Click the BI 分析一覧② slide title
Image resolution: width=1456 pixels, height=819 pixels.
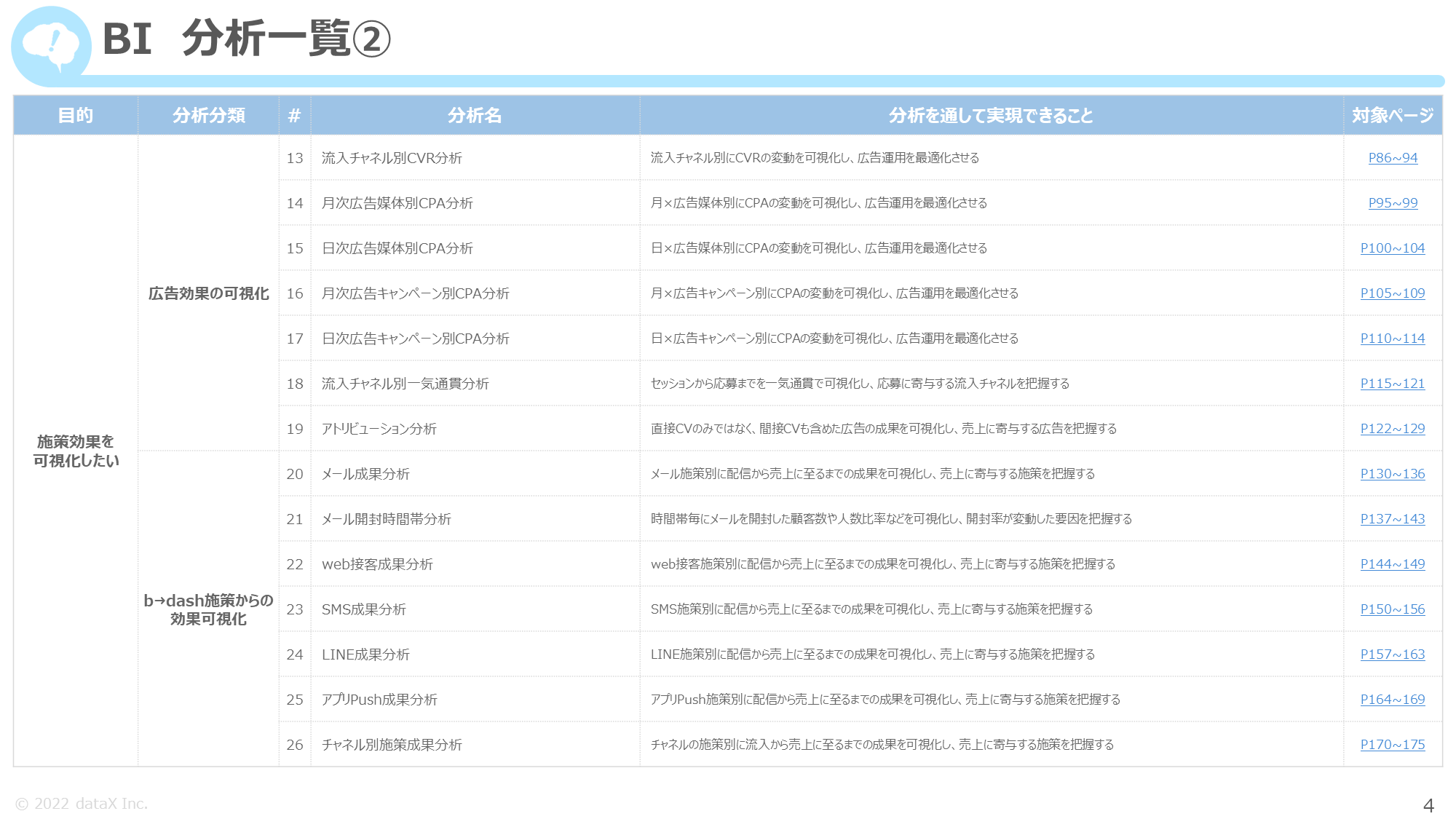(x=246, y=39)
